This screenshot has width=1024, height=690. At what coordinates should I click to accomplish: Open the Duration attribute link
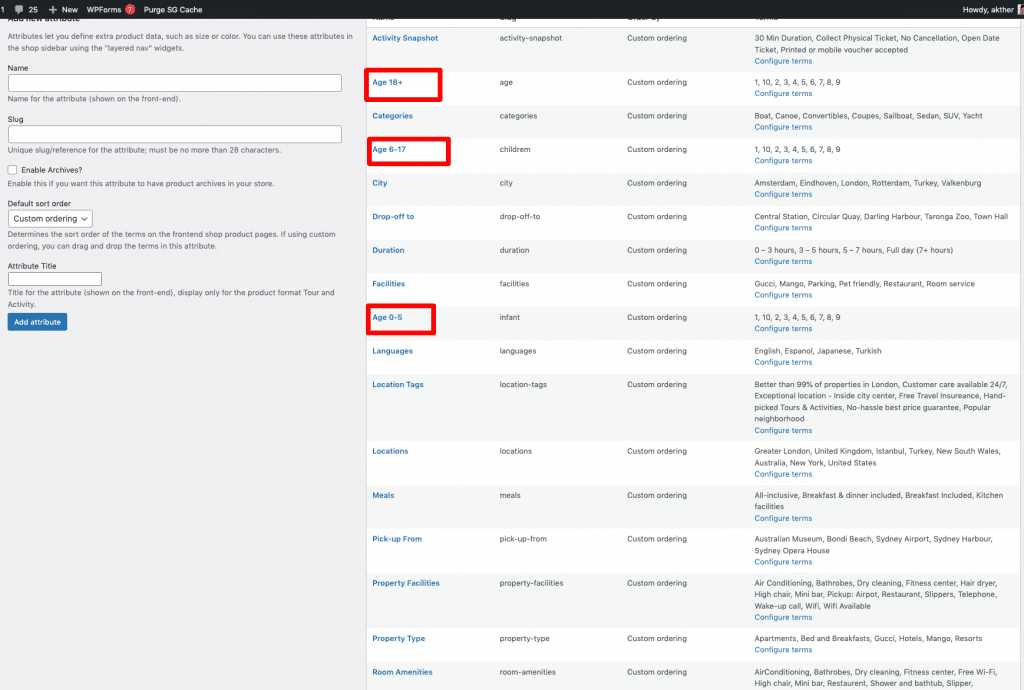pos(388,250)
